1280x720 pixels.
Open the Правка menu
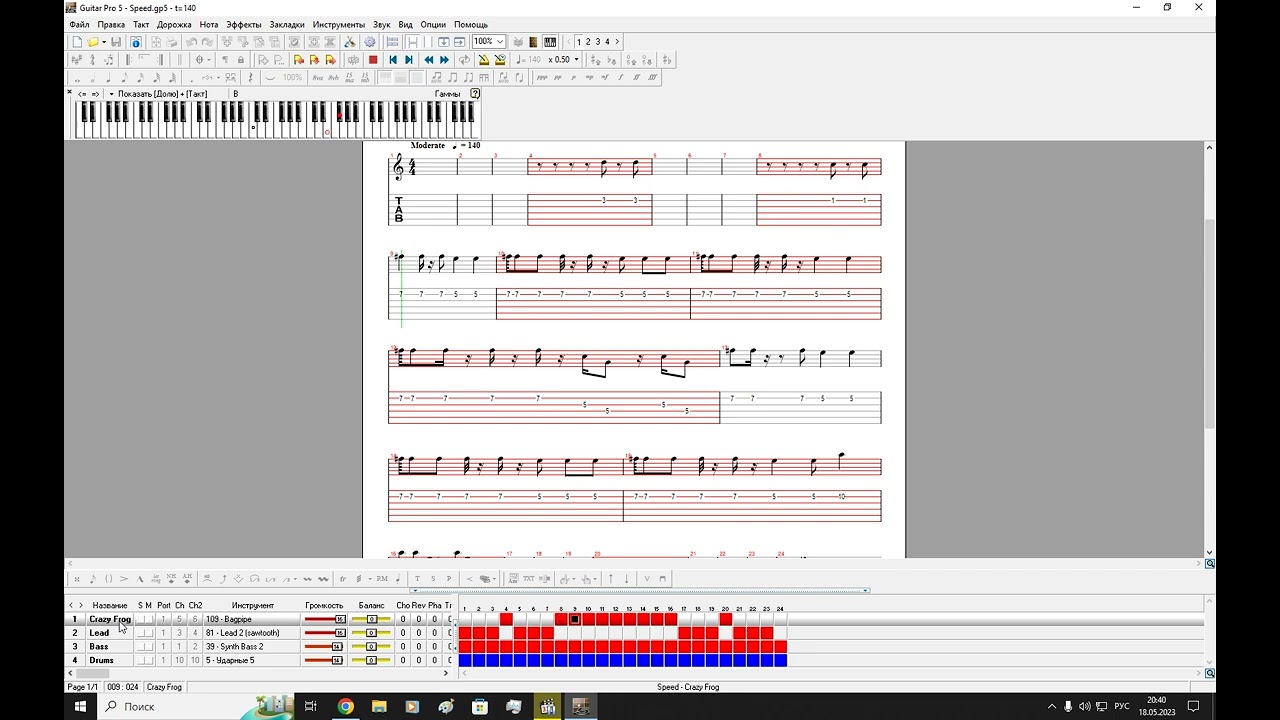[111, 24]
